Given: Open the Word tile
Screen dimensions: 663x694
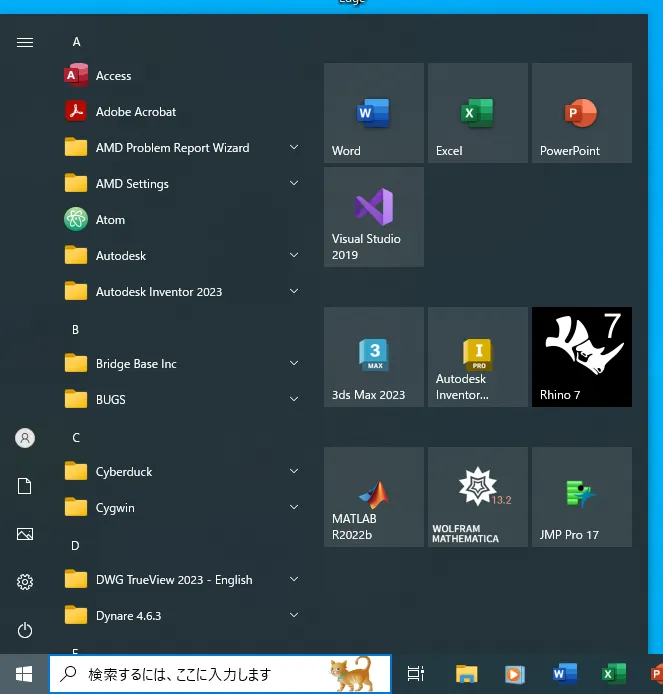Looking at the screenshot, I should (373, 113).
